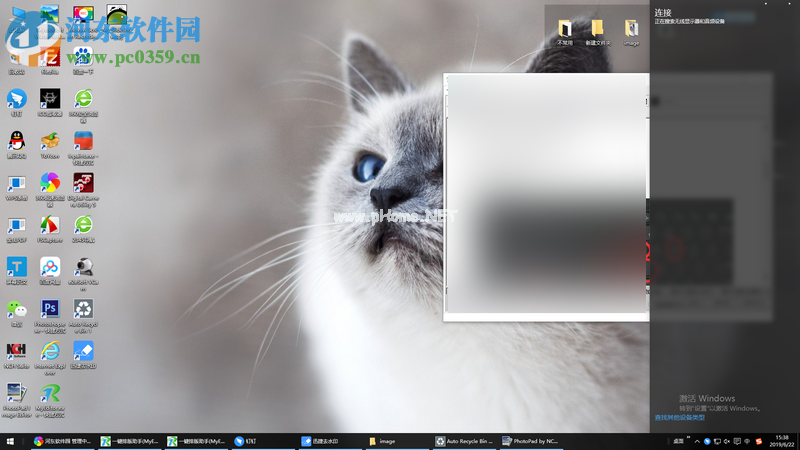Launch the FSCapture shortcut

tap(49, 229)
